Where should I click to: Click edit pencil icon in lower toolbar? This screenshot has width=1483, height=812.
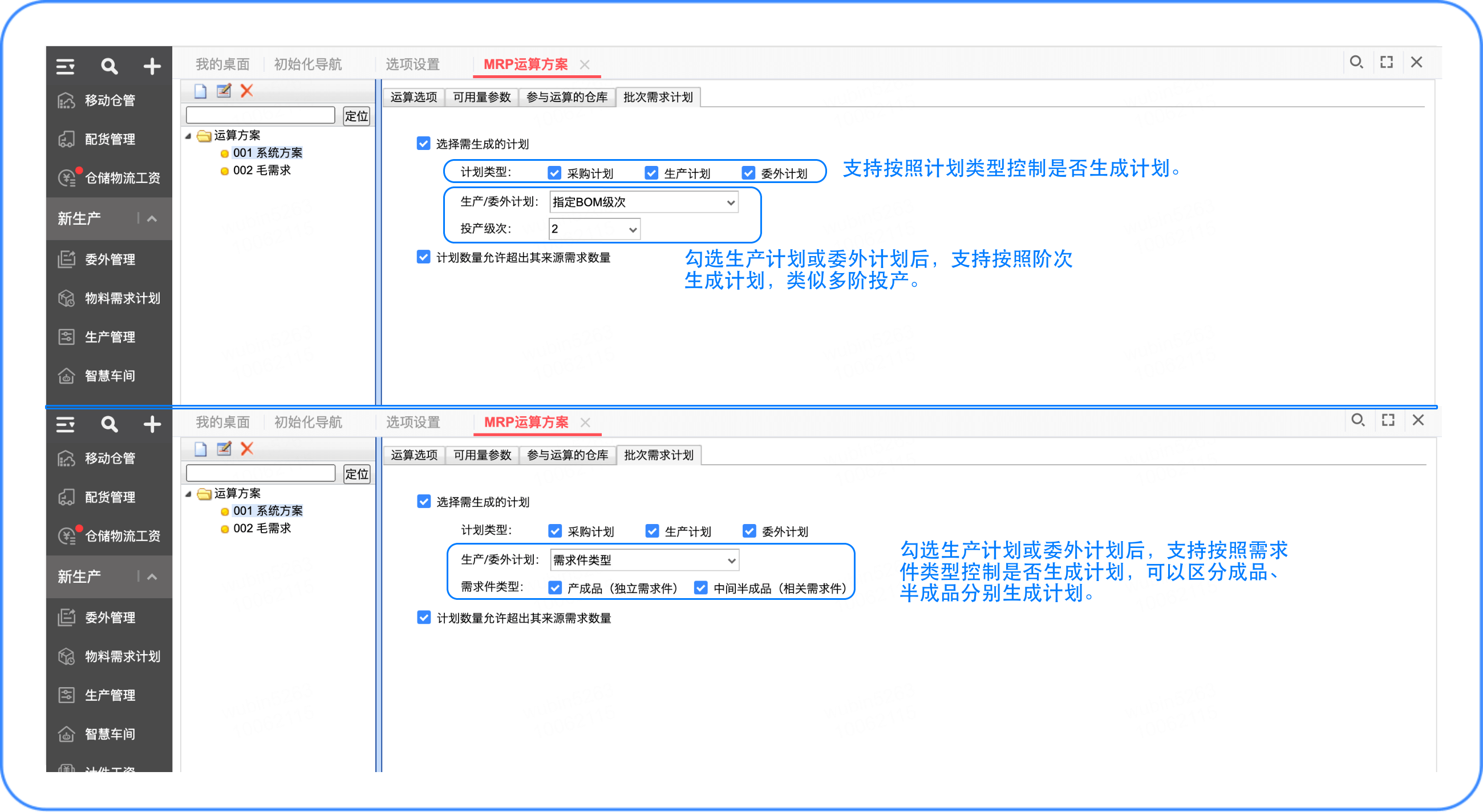click(224, 449)
